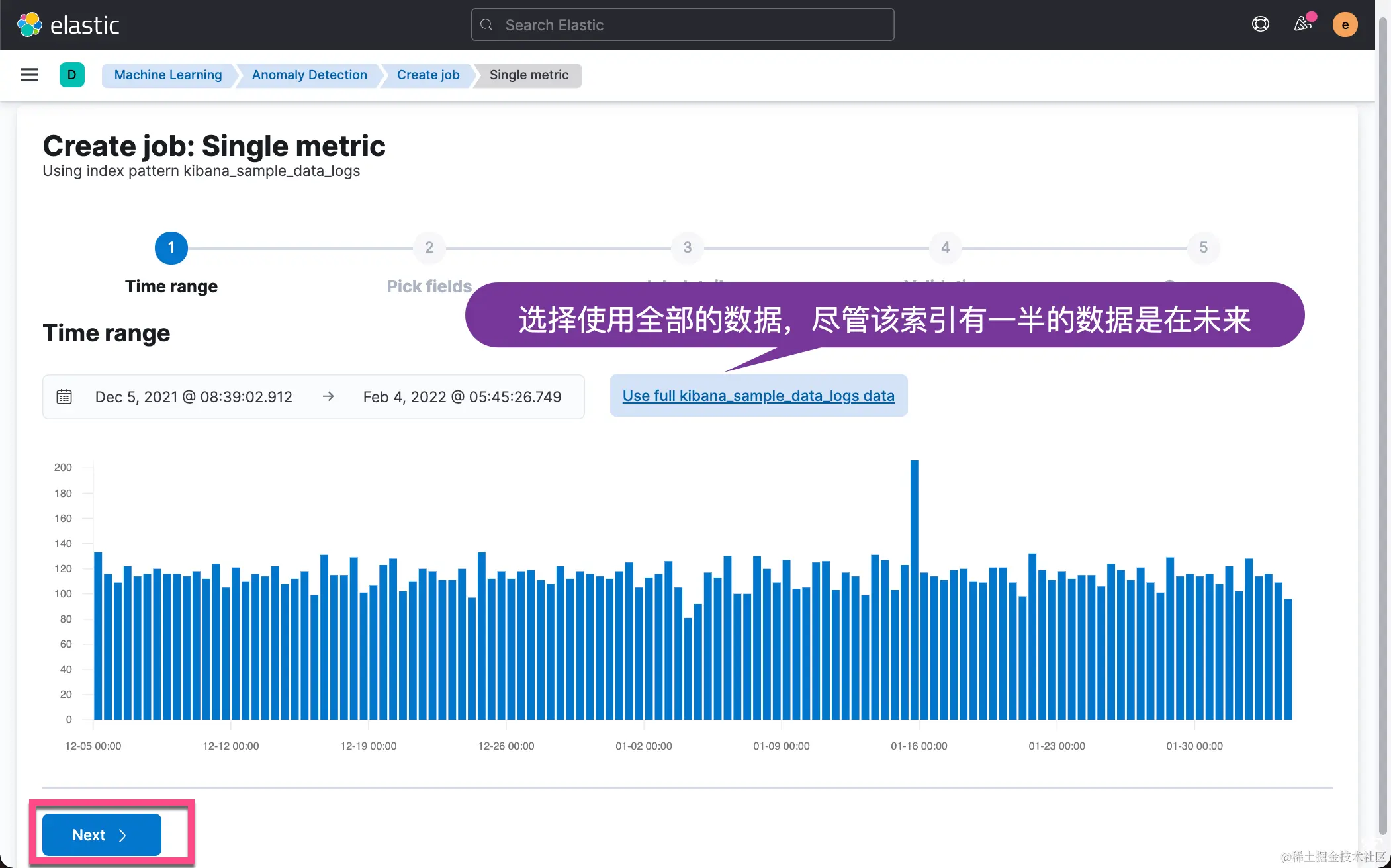Select step 4 in the wizard
Viewport: 1391px width, 868px height.
click(946, 248)
